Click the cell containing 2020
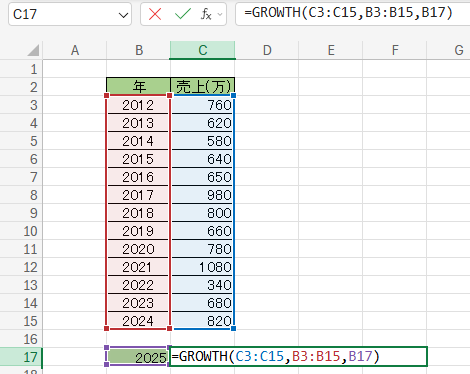The height and width of the screenshot is (374, 470). pyautogui.click(x=138, y=249)
